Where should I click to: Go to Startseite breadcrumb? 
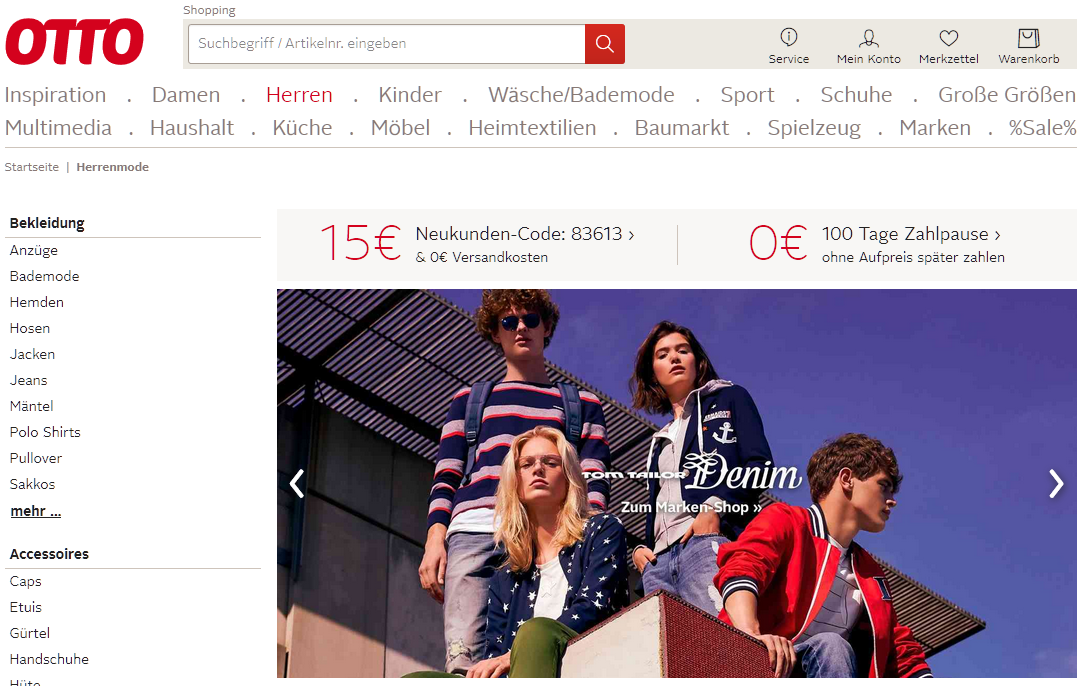point(32,167)
